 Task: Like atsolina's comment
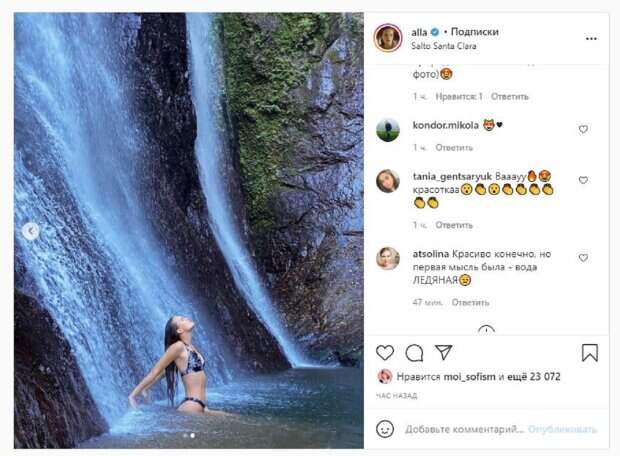(583, 258)
